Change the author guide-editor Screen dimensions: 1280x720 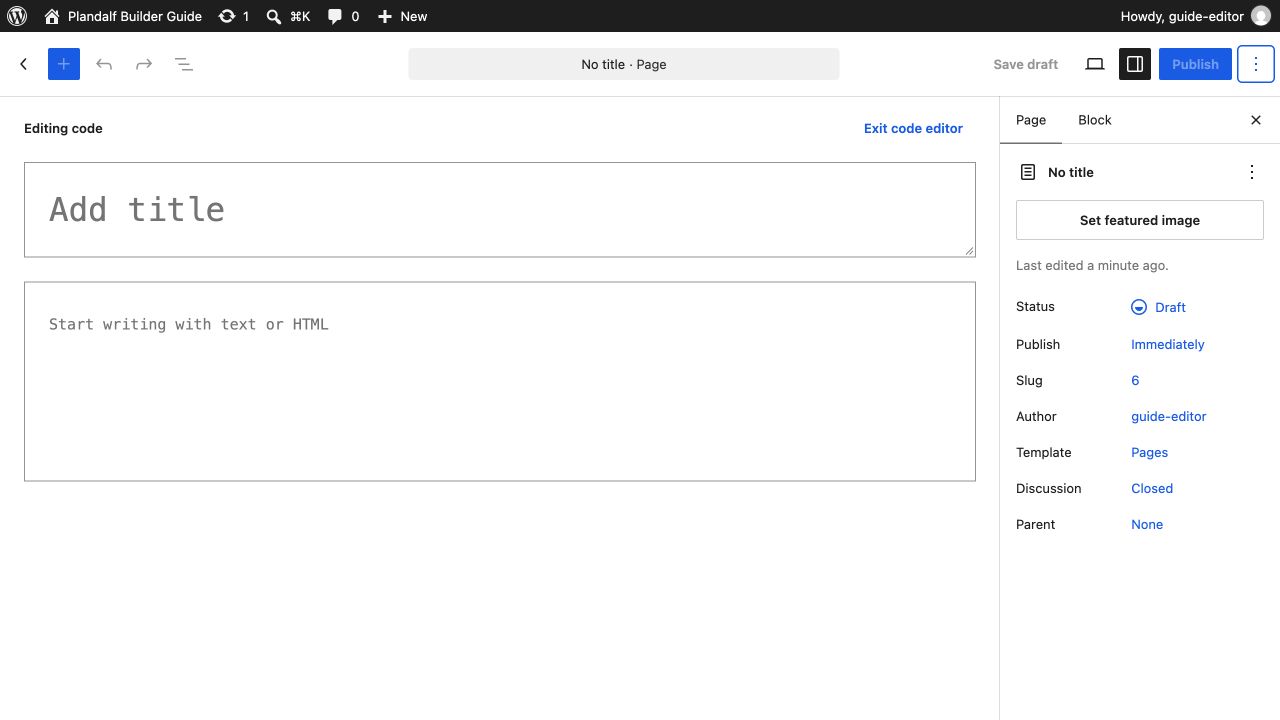1169,416
